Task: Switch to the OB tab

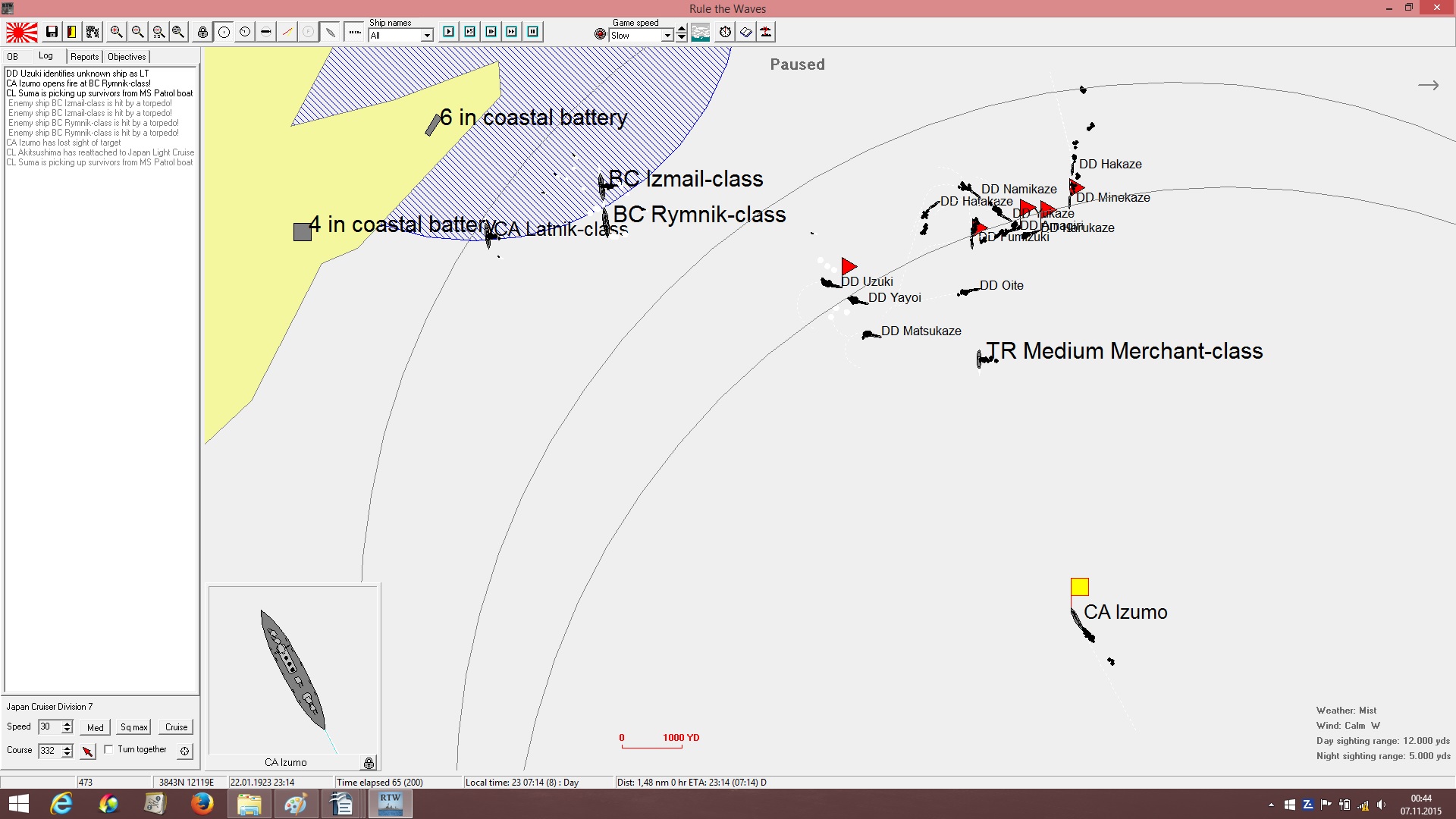Action: click(x=13, y=57)
